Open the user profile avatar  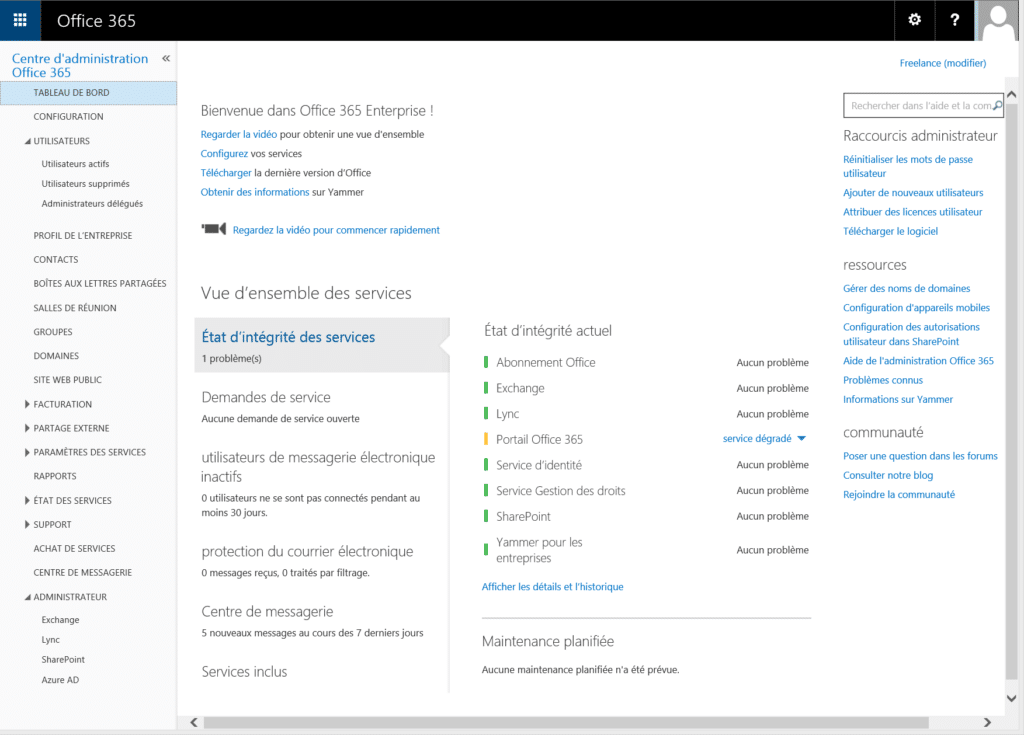pos(999,20)
